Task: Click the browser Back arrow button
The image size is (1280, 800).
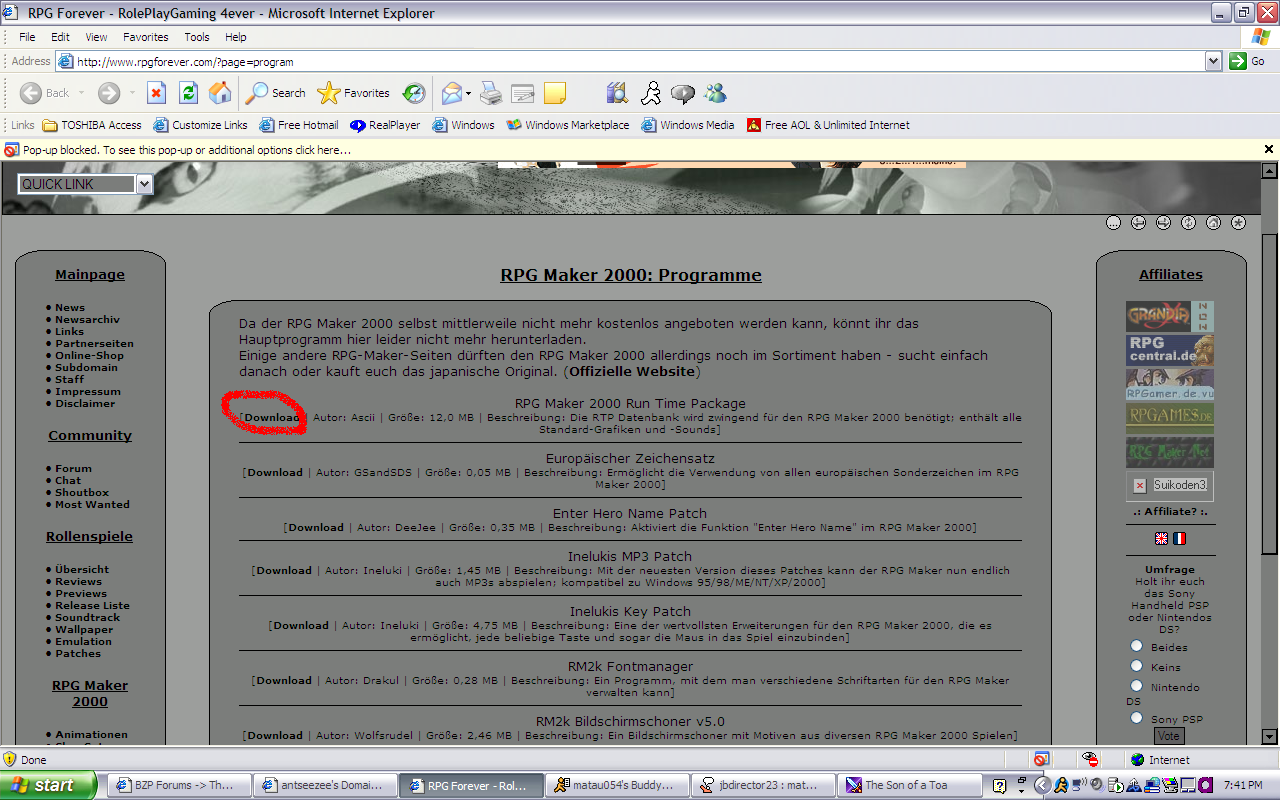Action: point(44,93)
